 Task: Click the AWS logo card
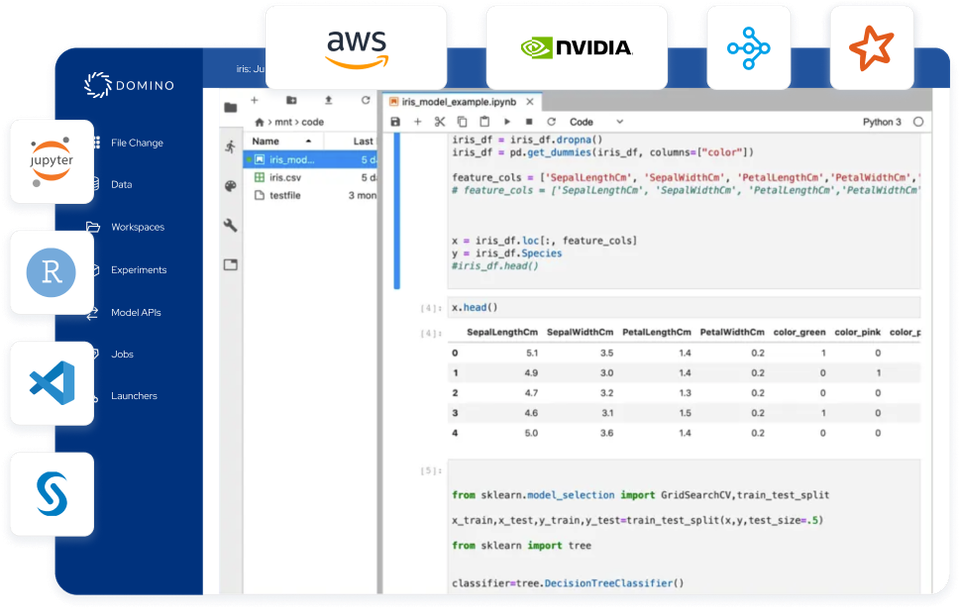pos(356,48)
